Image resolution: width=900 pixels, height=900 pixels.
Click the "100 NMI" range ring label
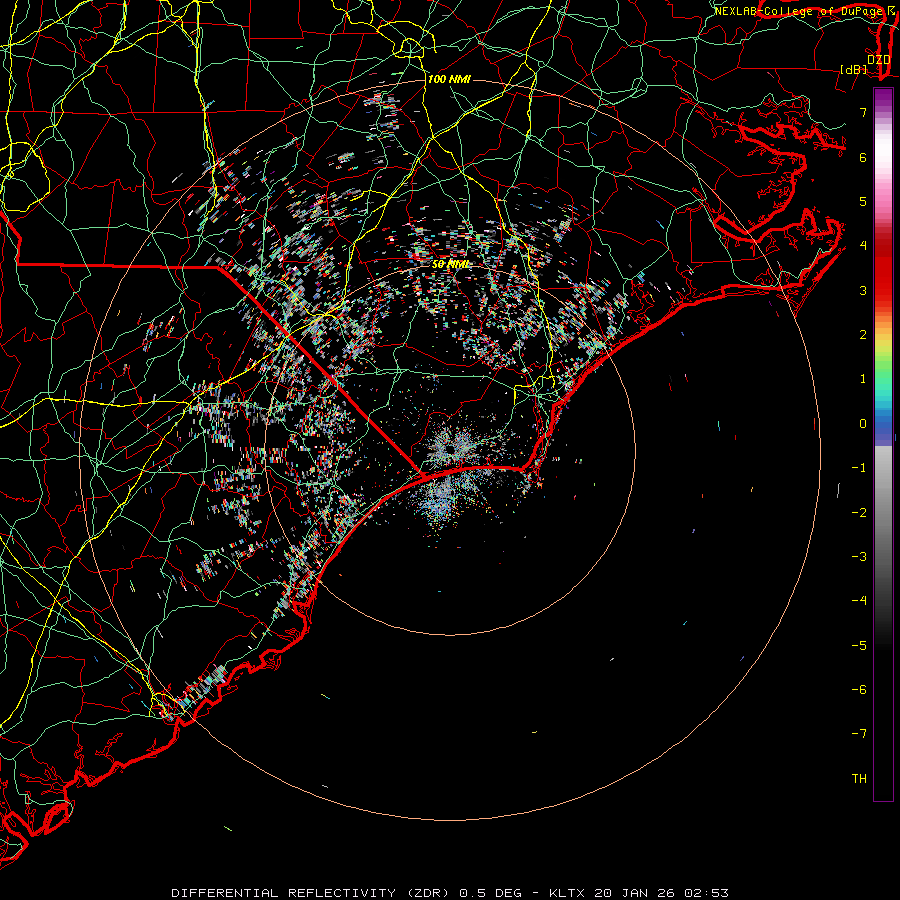pyautogui.click(x=449, y=79)
